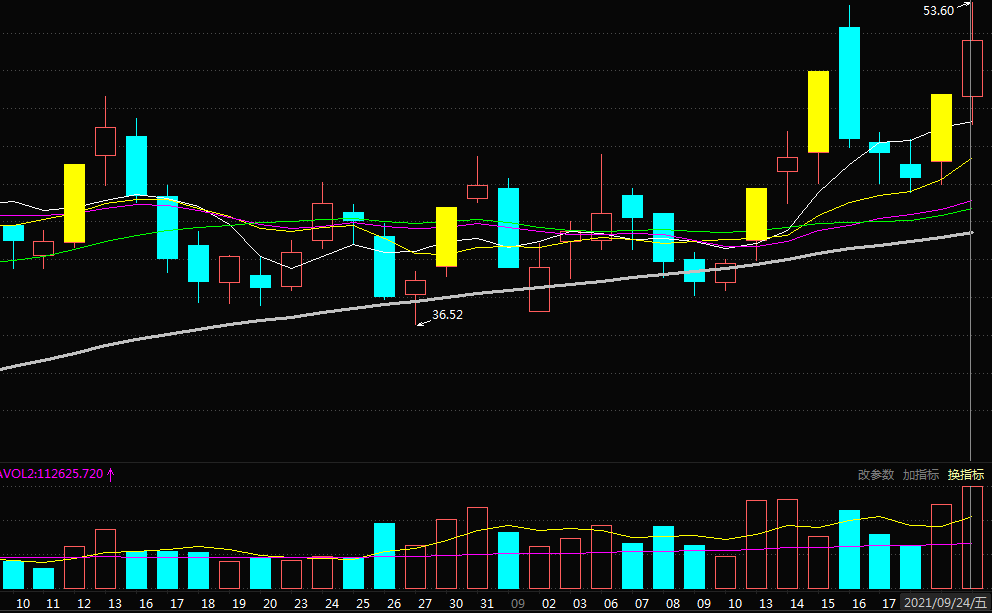
Task: Click date label 20 on the time axis
Action: point(270,604)
